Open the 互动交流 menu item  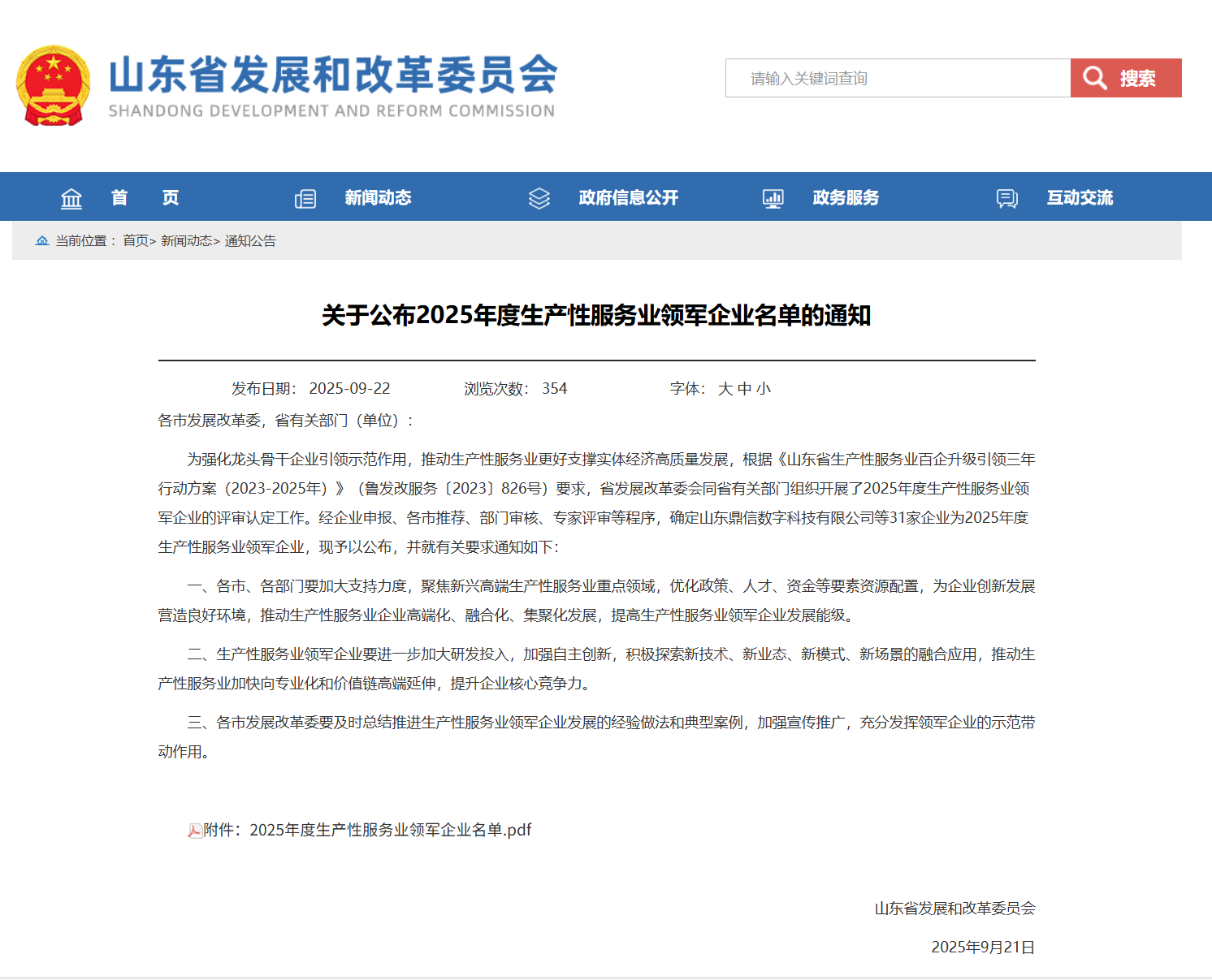(x=1080, y=197)
